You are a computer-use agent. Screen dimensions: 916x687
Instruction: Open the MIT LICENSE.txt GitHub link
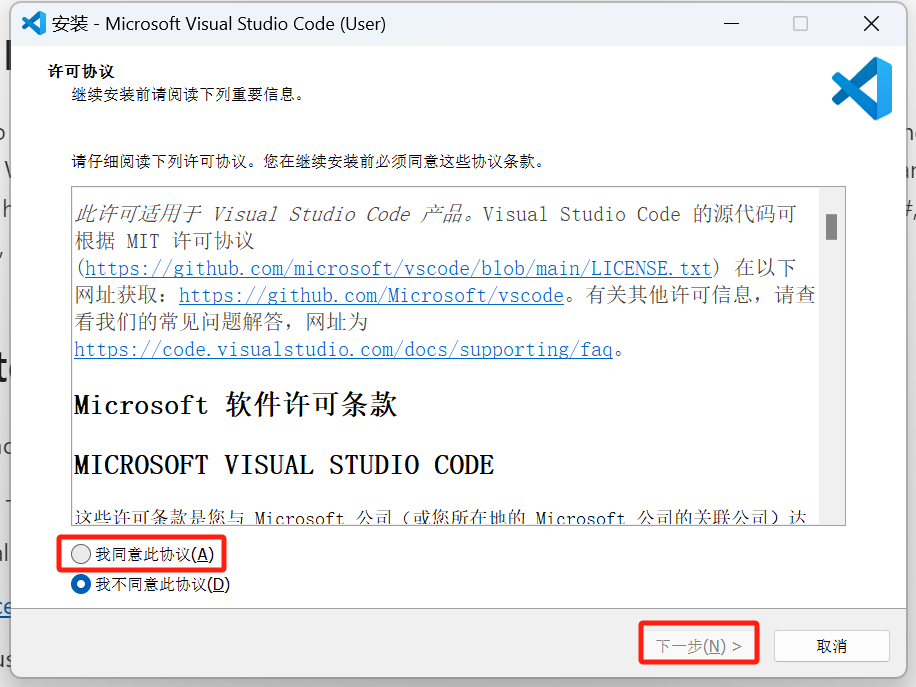click(398, 268)
